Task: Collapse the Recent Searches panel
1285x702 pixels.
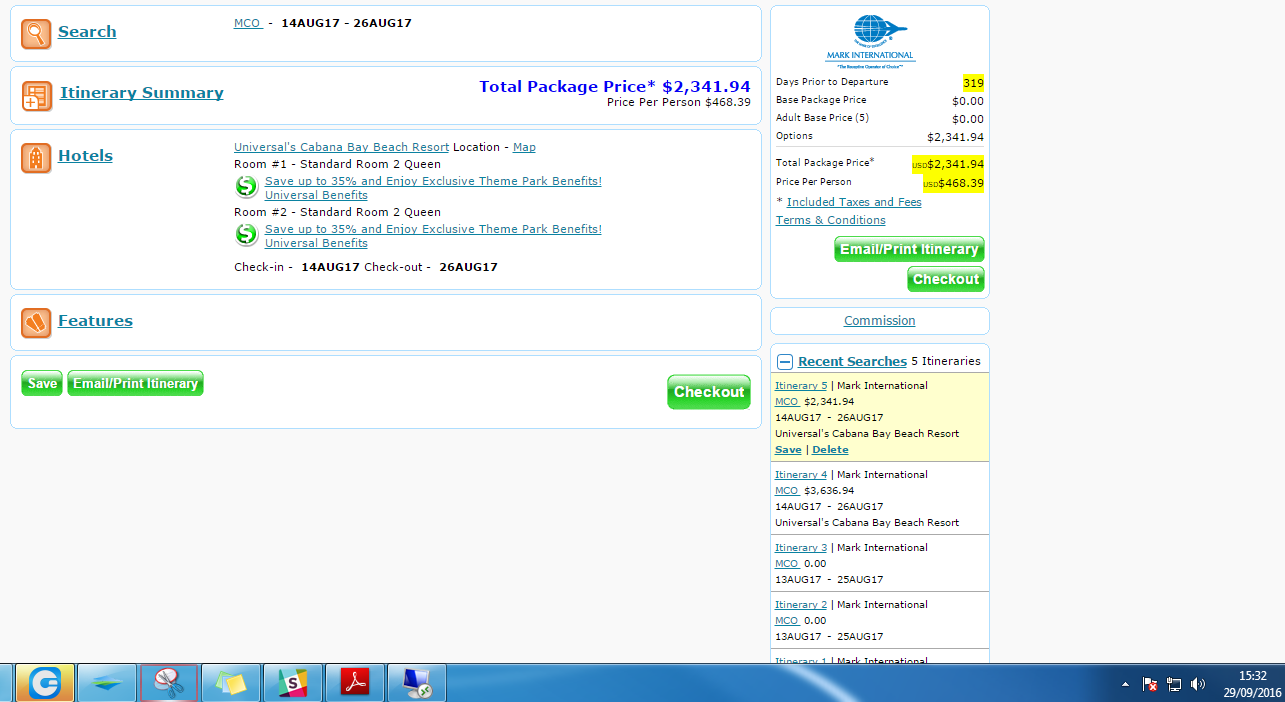Action: pos(785,362)
